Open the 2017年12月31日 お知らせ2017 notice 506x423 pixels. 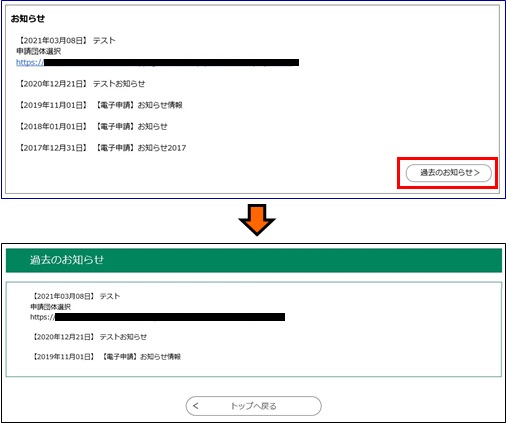point(101,148)
